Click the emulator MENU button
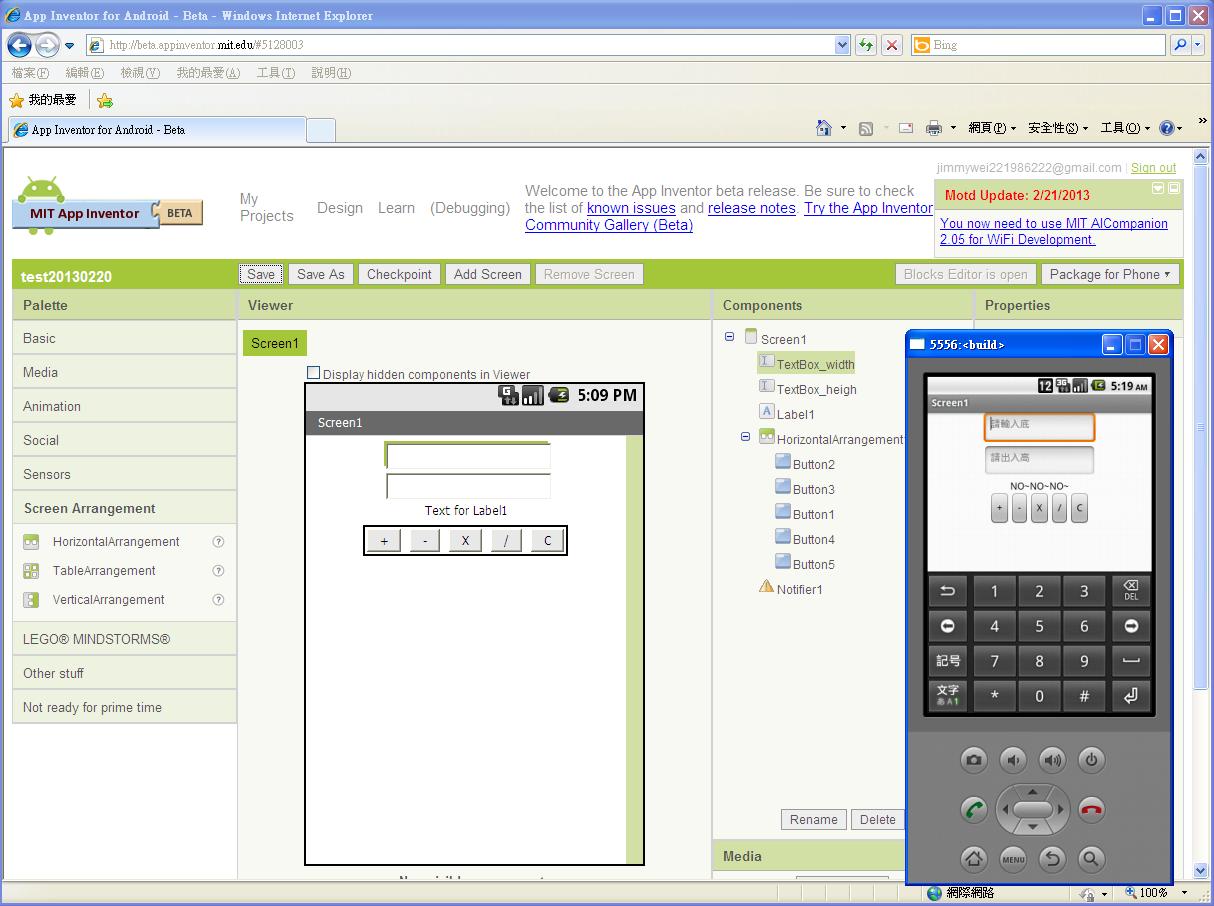This screenshot has height=906, width=1214. tap(1013, 858)
